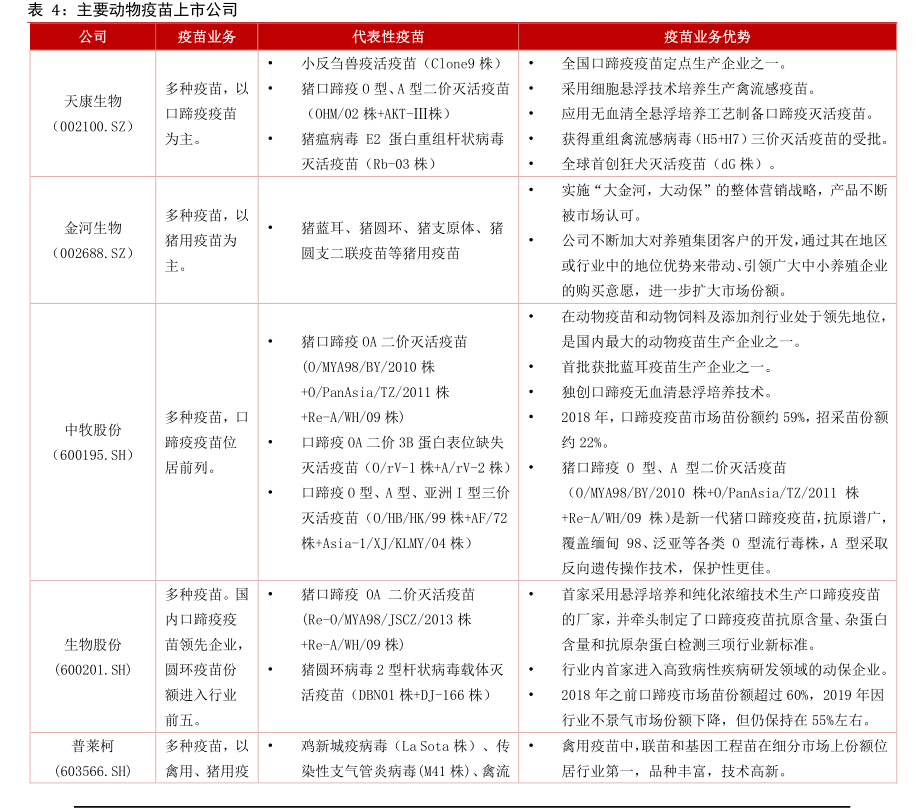Click the 小反刍兽疫活疫苗 (Clone9 株) entry
This screenshot has height=812, width=916.
coord(401,63)
